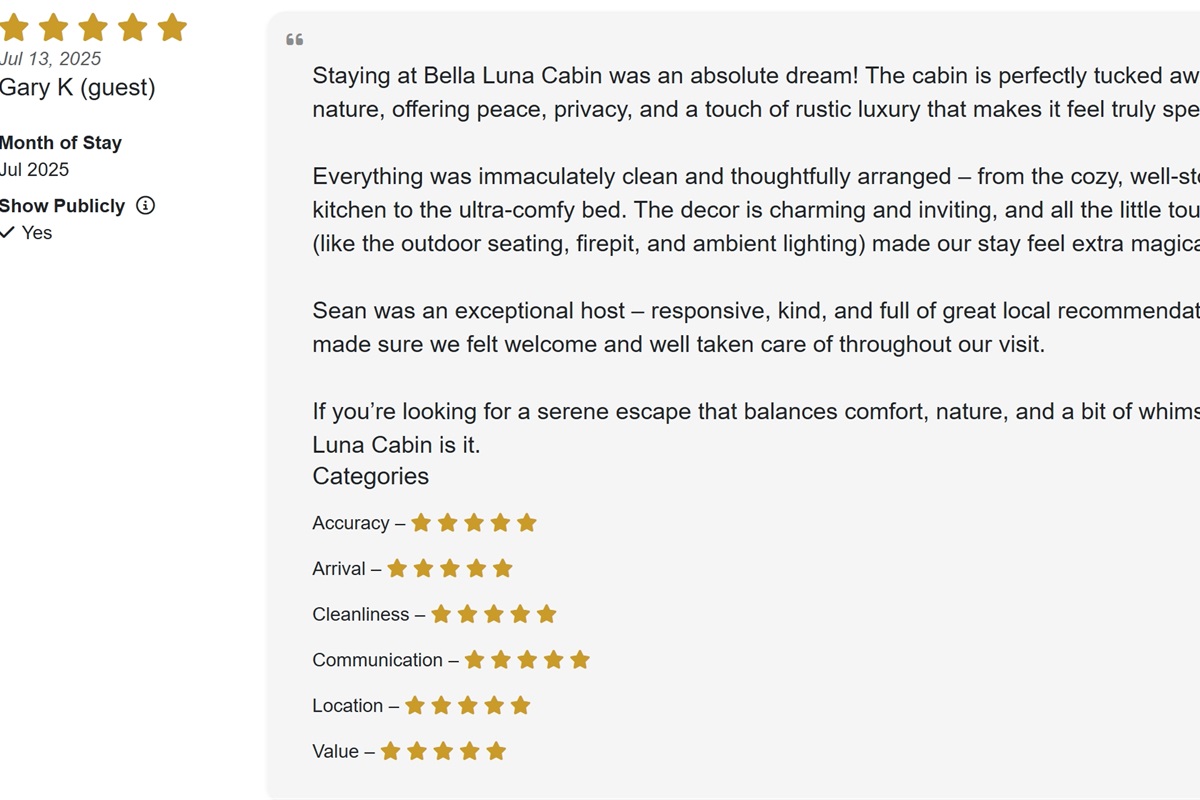
Task: Click the Gary K (guest) name
Action: coord(78,88)
